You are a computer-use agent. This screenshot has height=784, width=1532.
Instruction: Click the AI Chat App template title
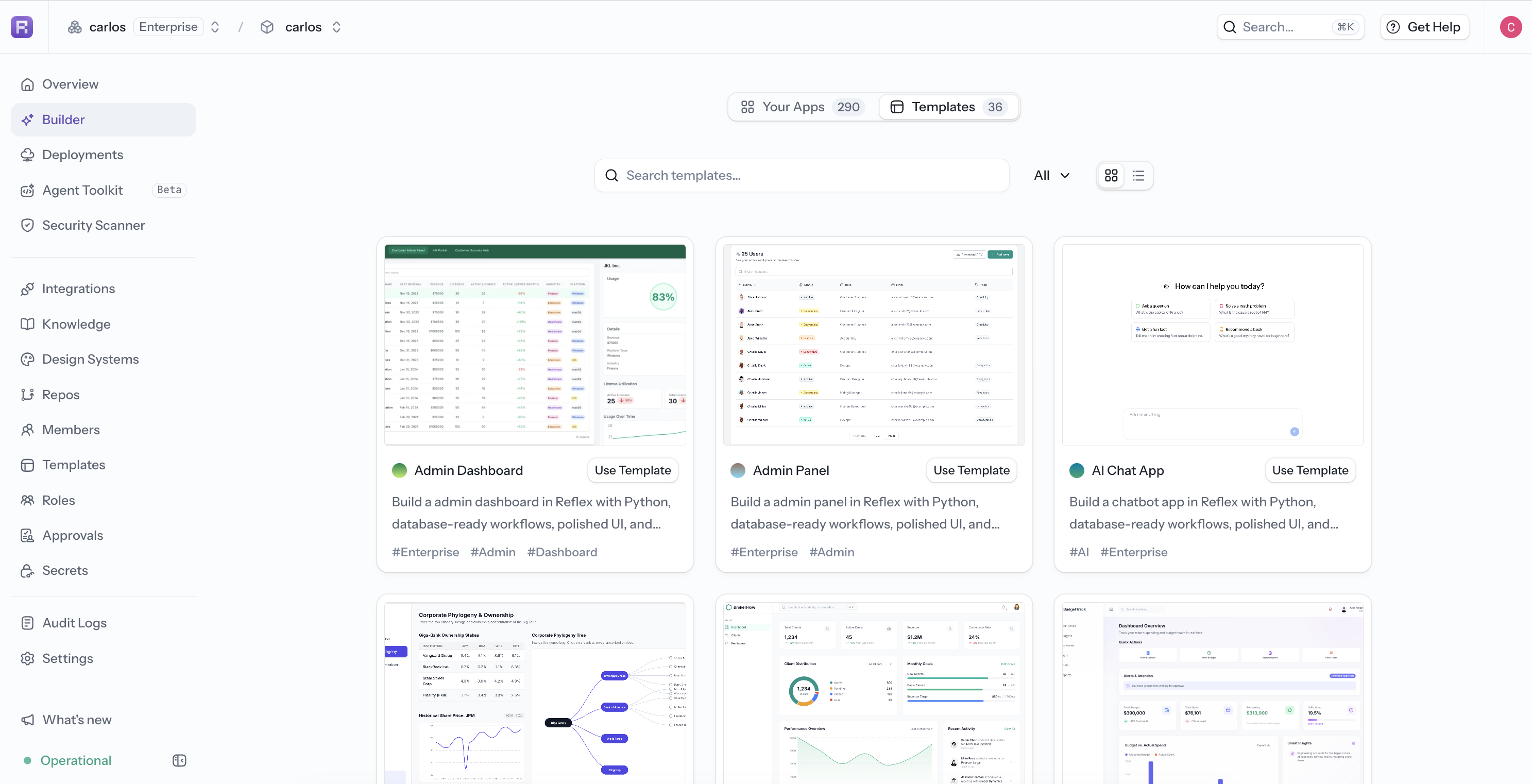click(x=1128, y=470)
